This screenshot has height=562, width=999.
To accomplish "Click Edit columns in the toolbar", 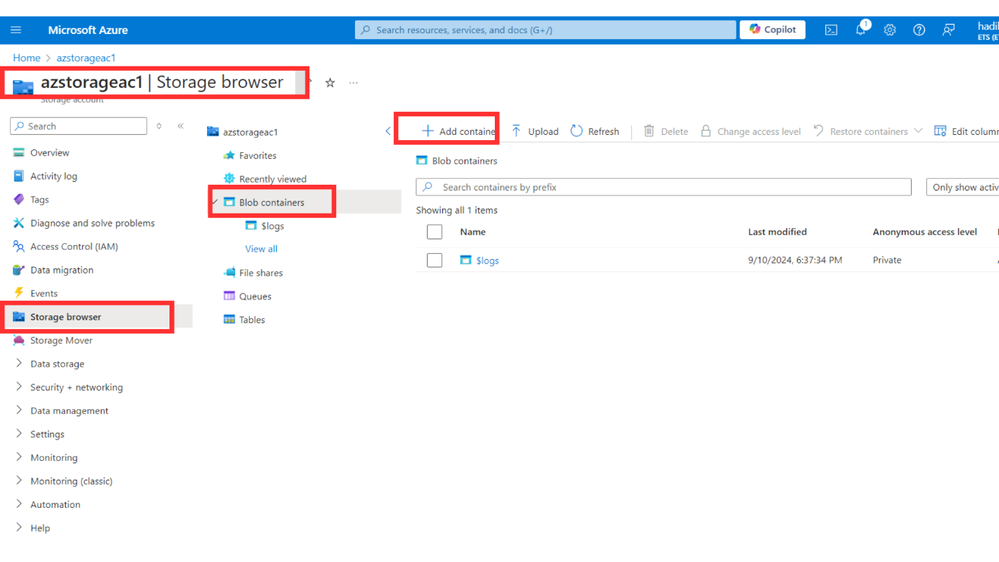I will pos(967,131).
